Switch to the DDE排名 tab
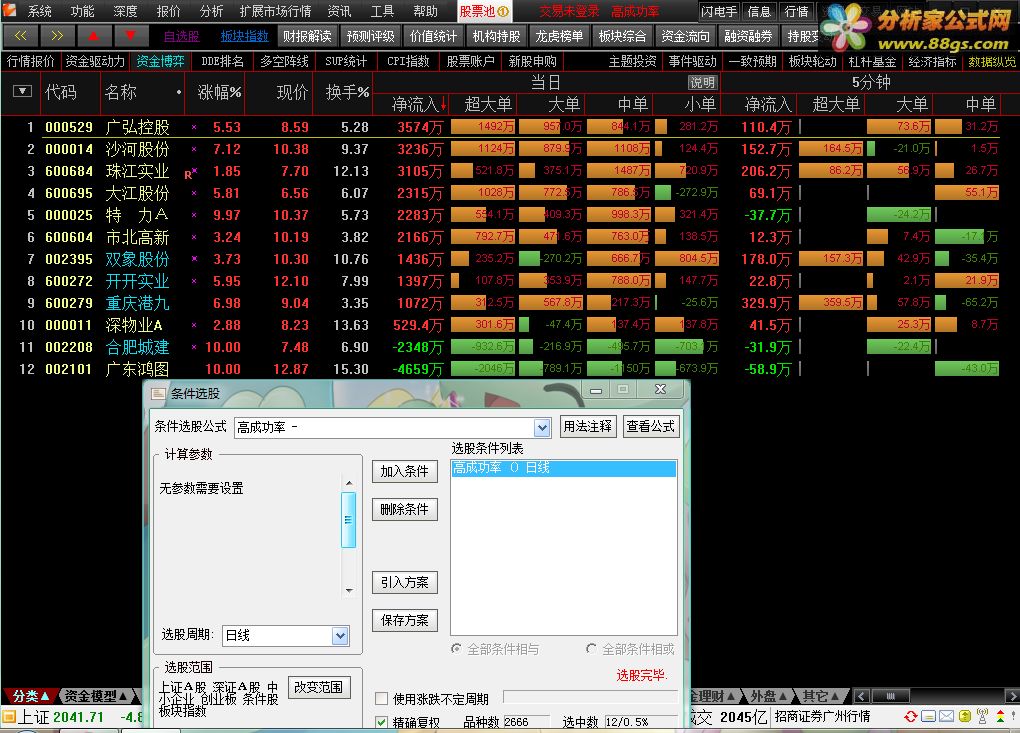Screen dimensions: 1020x733 (x=222, y=61)
